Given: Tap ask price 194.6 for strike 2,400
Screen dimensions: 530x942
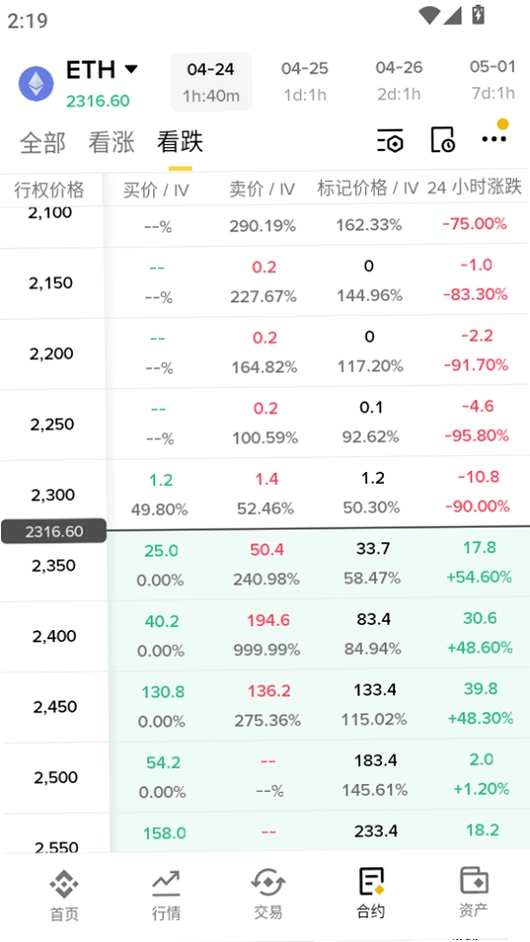Looking at the screenshot, I should 268,621.
